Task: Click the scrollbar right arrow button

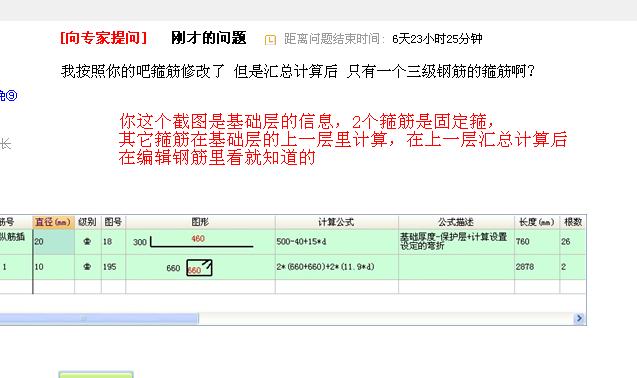Action: point(579,318)
